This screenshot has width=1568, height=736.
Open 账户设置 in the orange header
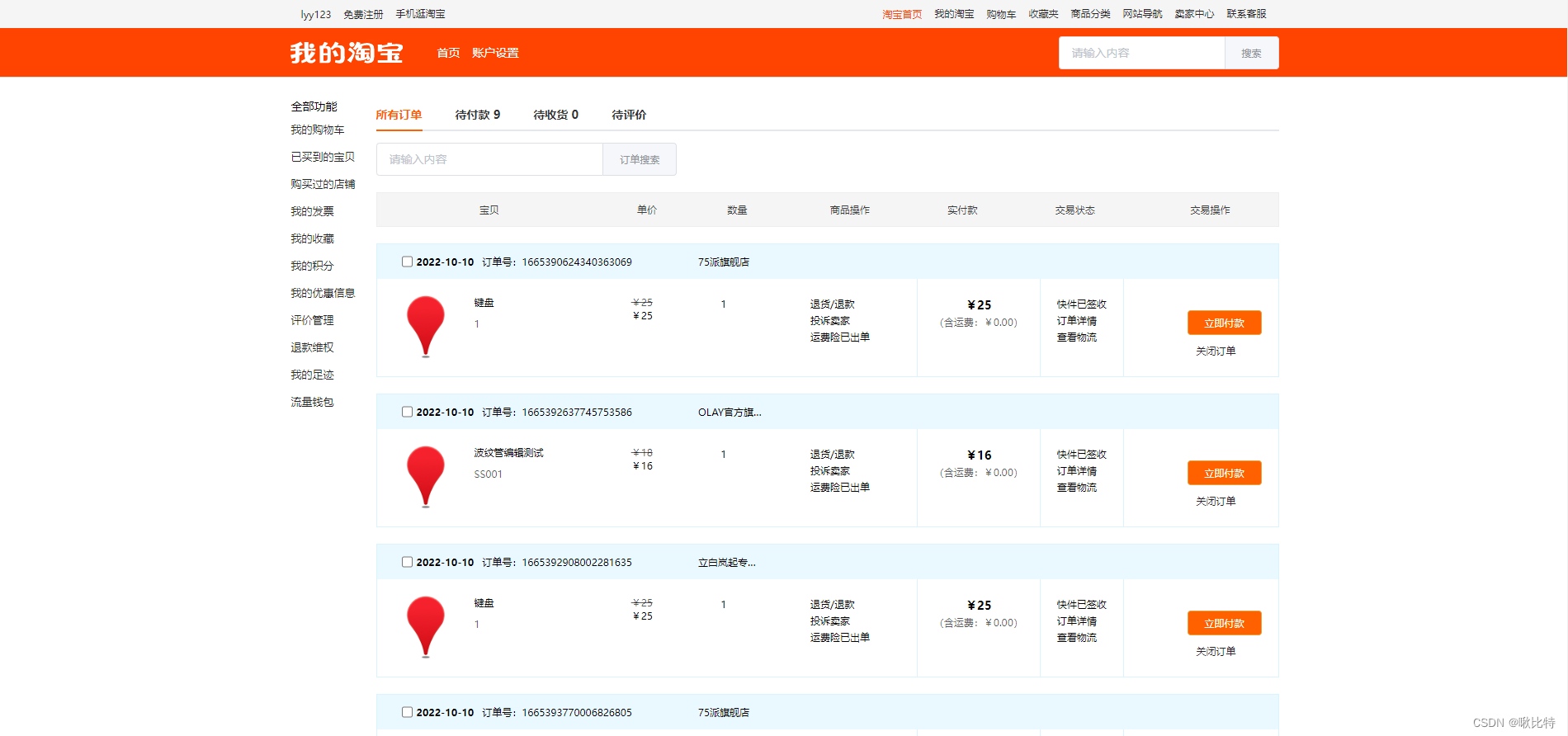tap(495, 53)
